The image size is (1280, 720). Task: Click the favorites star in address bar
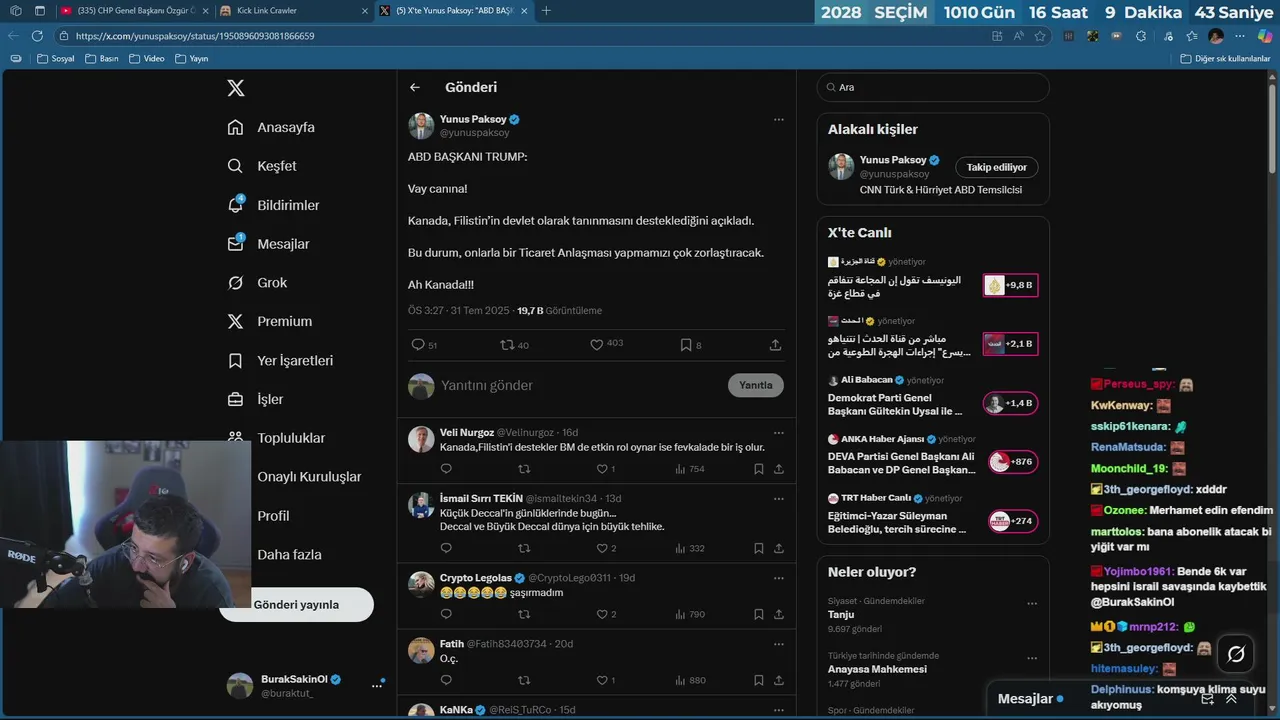pyautogui.click(x=1040, y=36)
